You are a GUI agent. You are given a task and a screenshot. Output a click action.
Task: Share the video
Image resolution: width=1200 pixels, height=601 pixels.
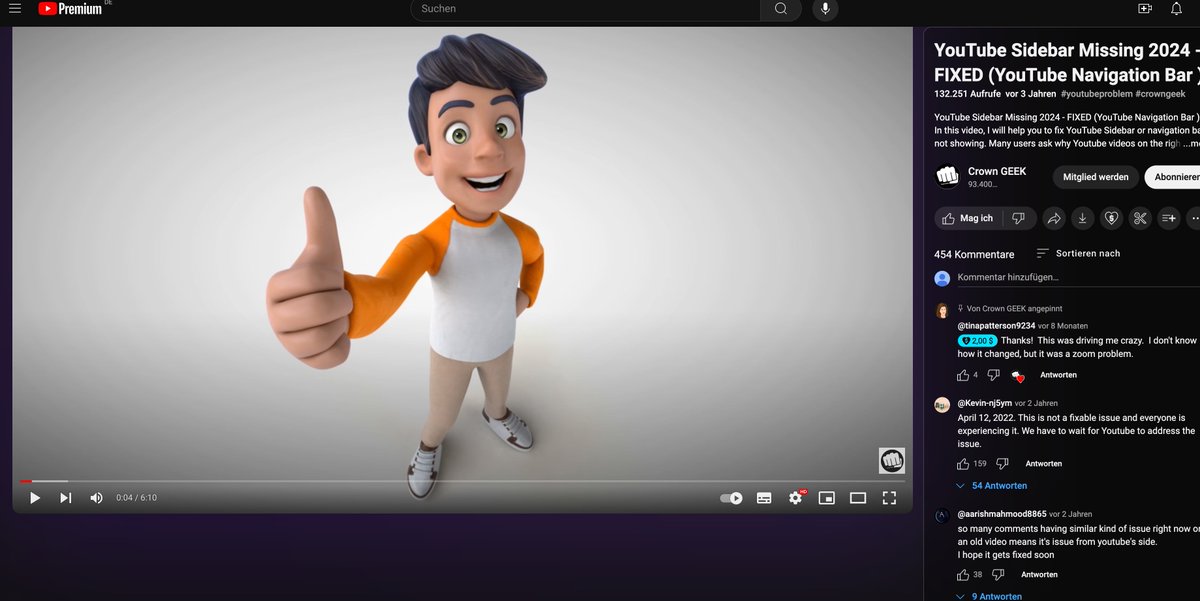1053,218
